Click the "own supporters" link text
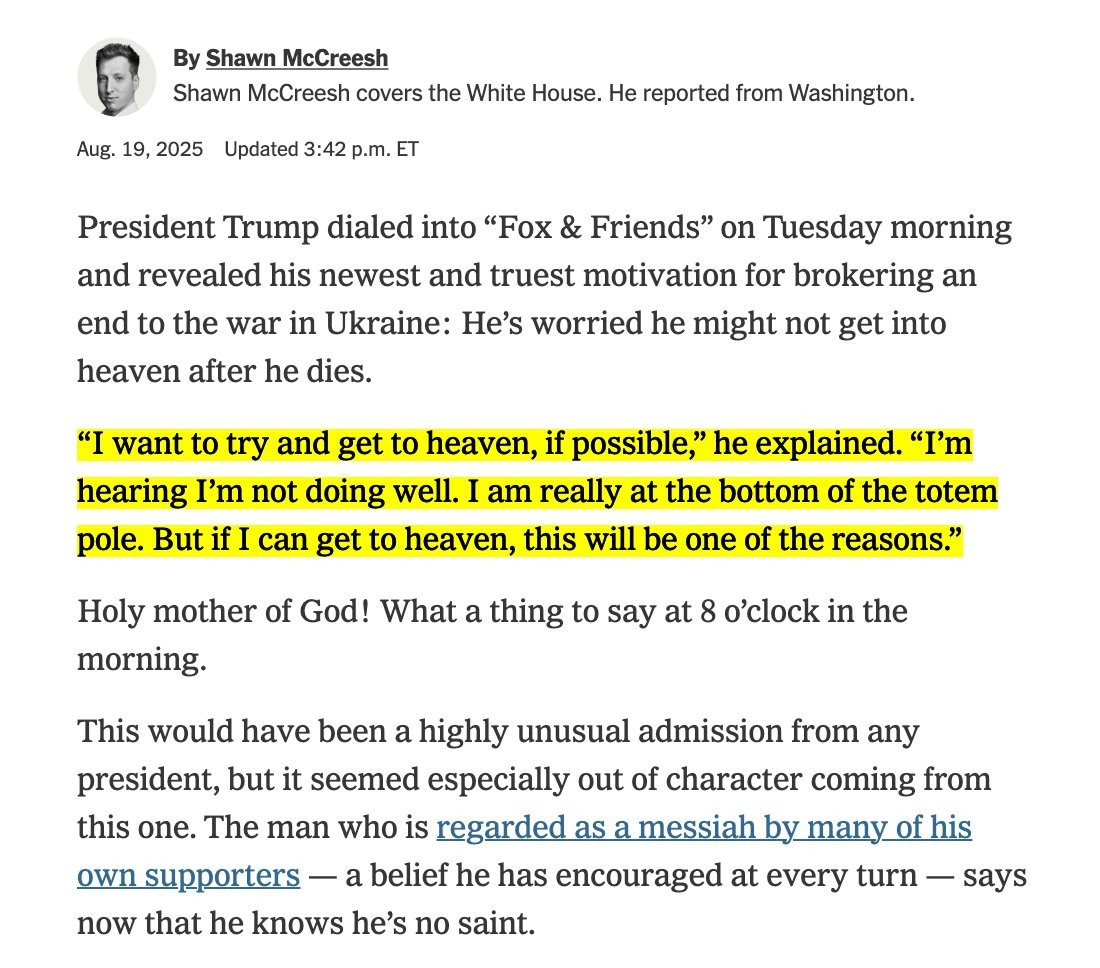This screenshot has width=1100, height=968. click(189, 875)
